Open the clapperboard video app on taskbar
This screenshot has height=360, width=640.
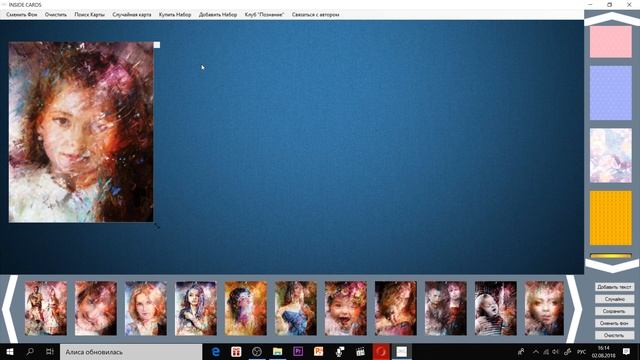tap(360, 352)
